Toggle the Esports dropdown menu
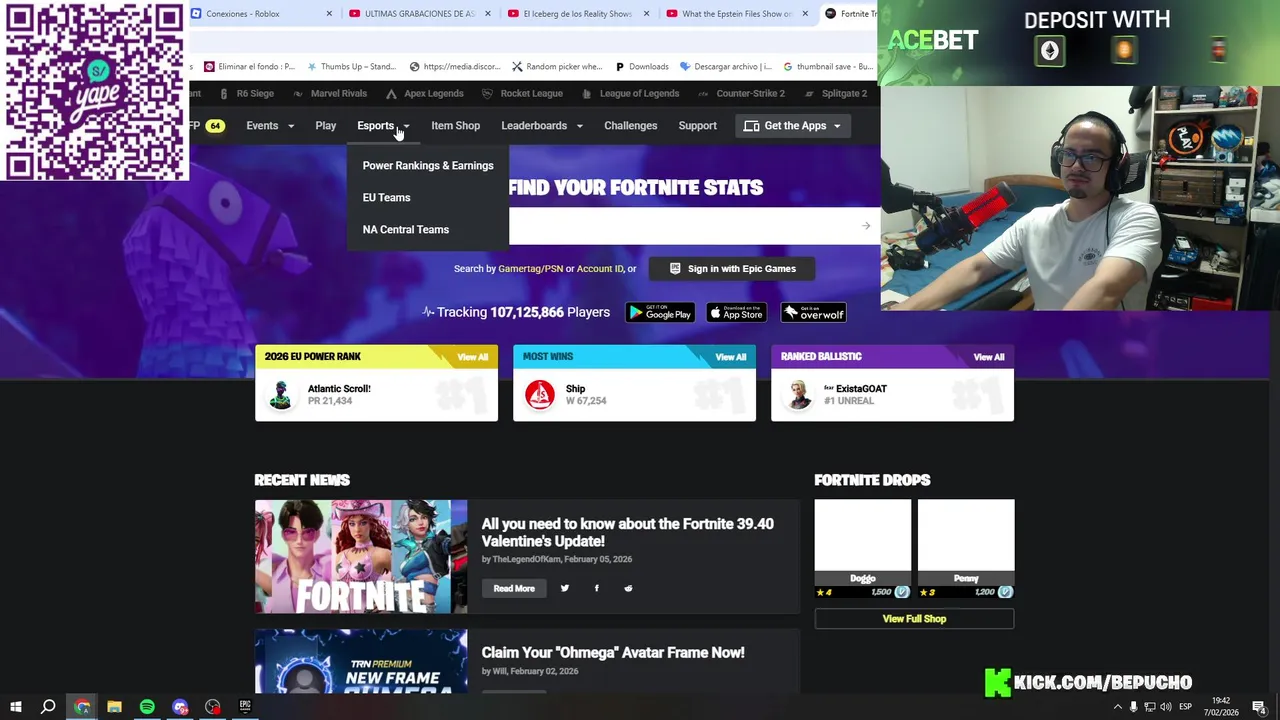This screenshot has height=720, width=1280. pos(383,126)
